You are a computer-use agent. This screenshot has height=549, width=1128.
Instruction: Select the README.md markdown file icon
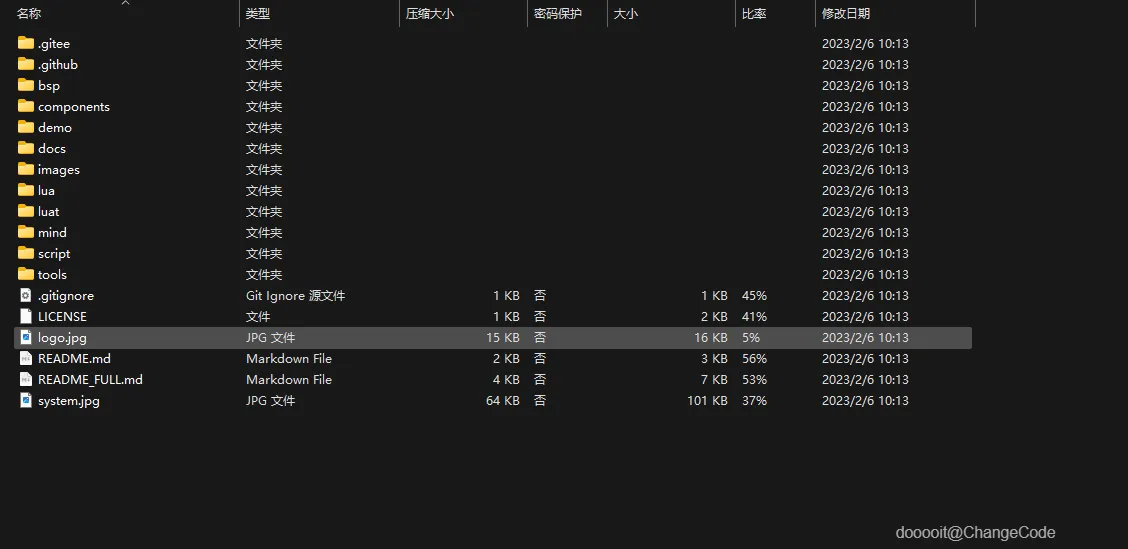tap(26, 358)
